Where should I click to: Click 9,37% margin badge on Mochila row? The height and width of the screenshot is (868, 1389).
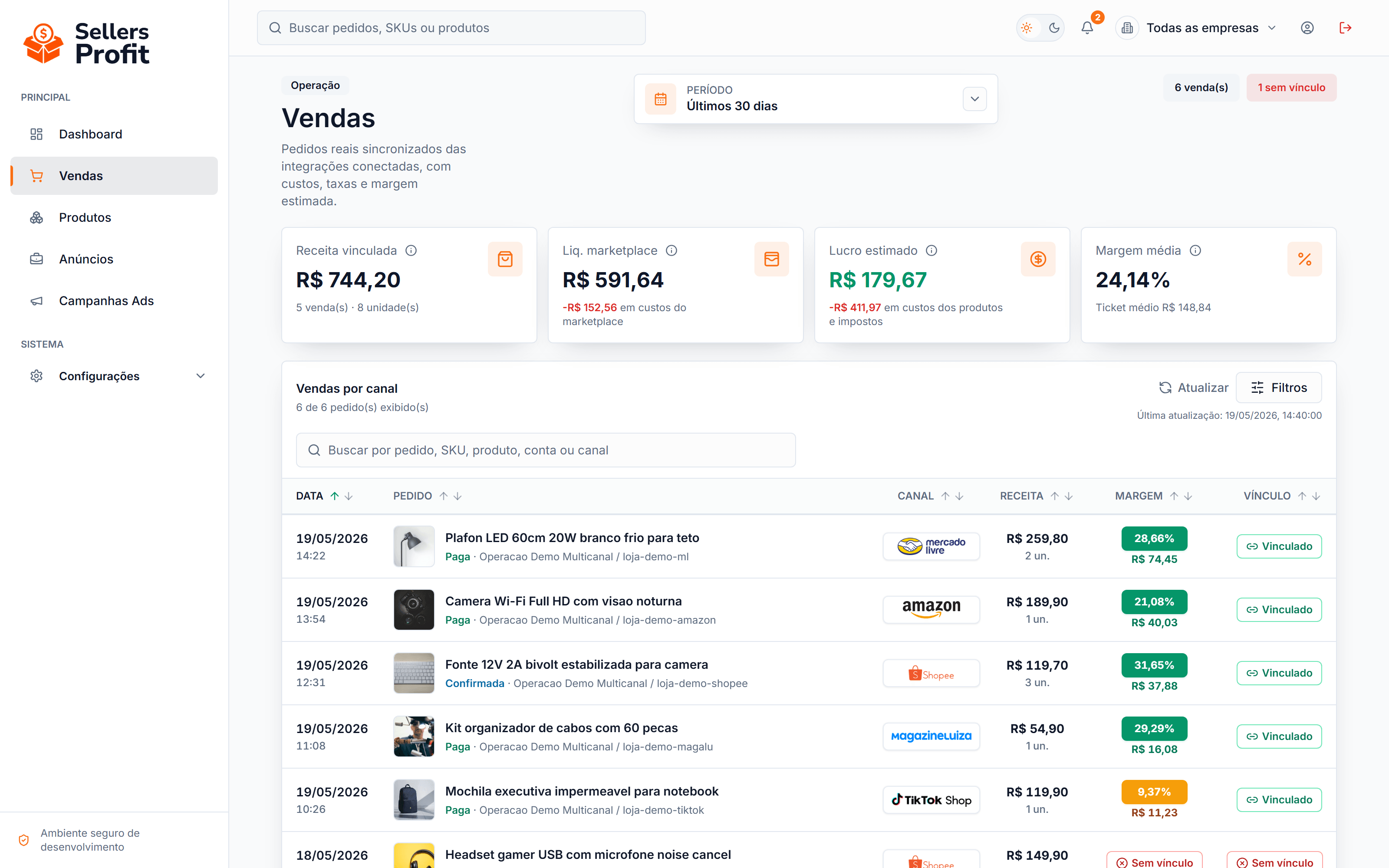(x=1154, y=792)
